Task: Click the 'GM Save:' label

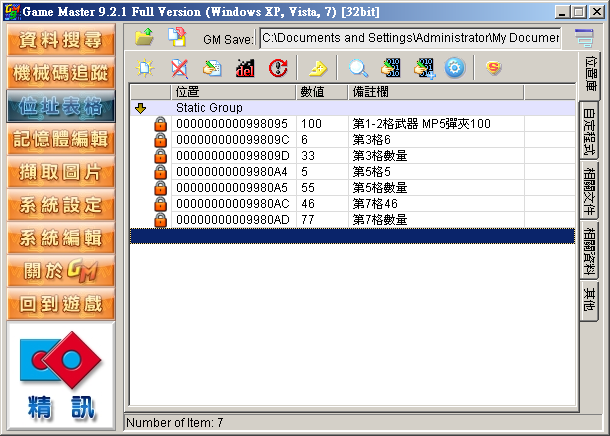Action: click(x=228, y=39)
